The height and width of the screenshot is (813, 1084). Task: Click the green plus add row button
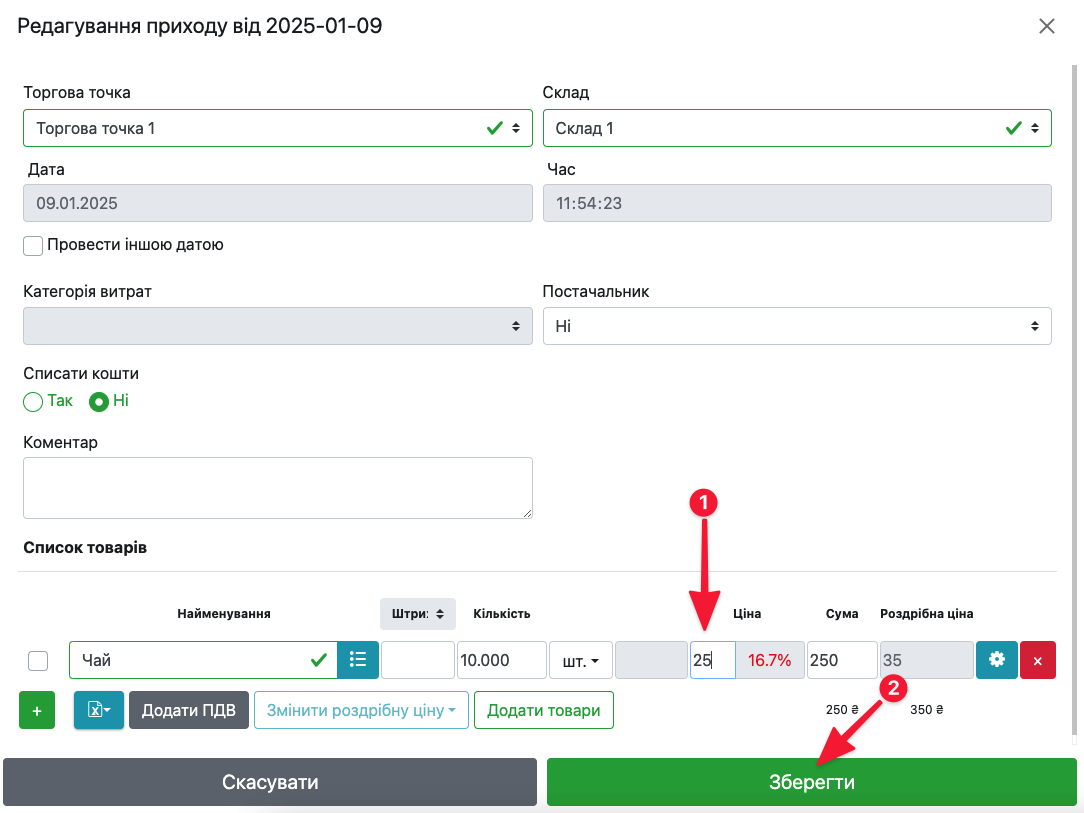37,710
